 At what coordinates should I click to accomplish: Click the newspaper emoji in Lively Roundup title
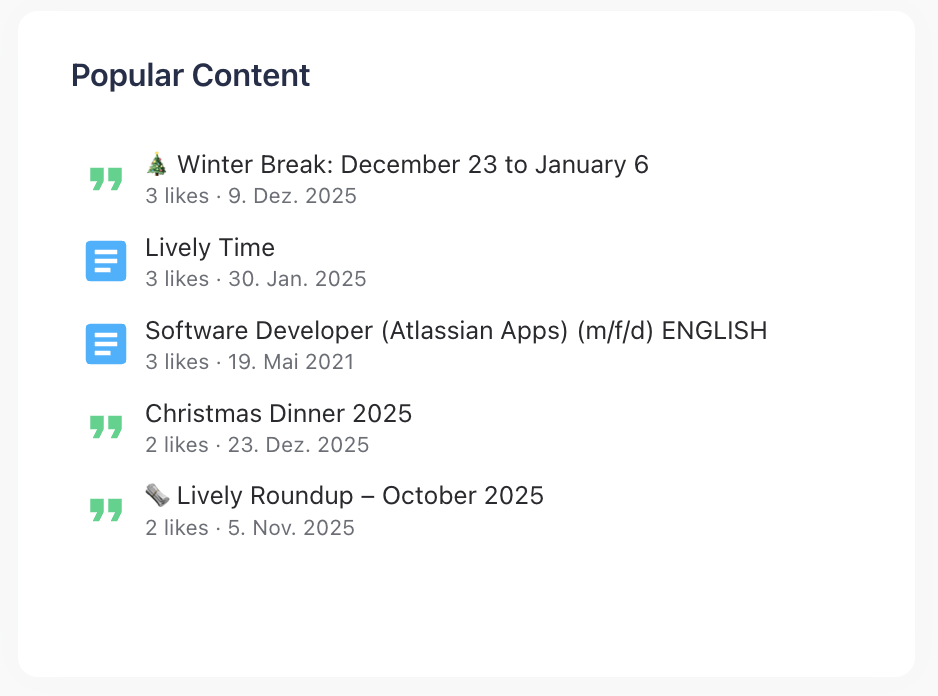tap(158, 495)
